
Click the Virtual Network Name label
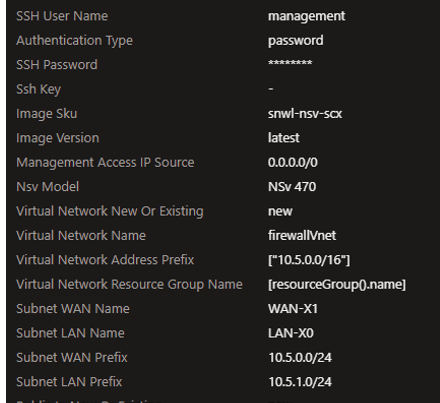81,235
